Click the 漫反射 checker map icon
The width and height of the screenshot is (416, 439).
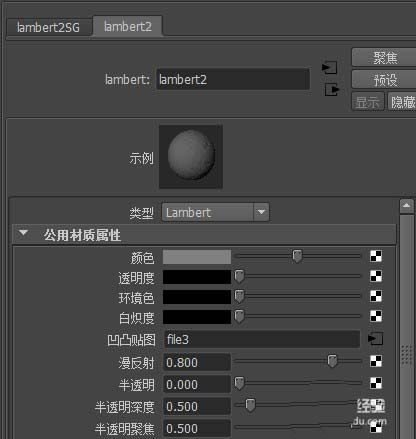(x=376, y=361)
